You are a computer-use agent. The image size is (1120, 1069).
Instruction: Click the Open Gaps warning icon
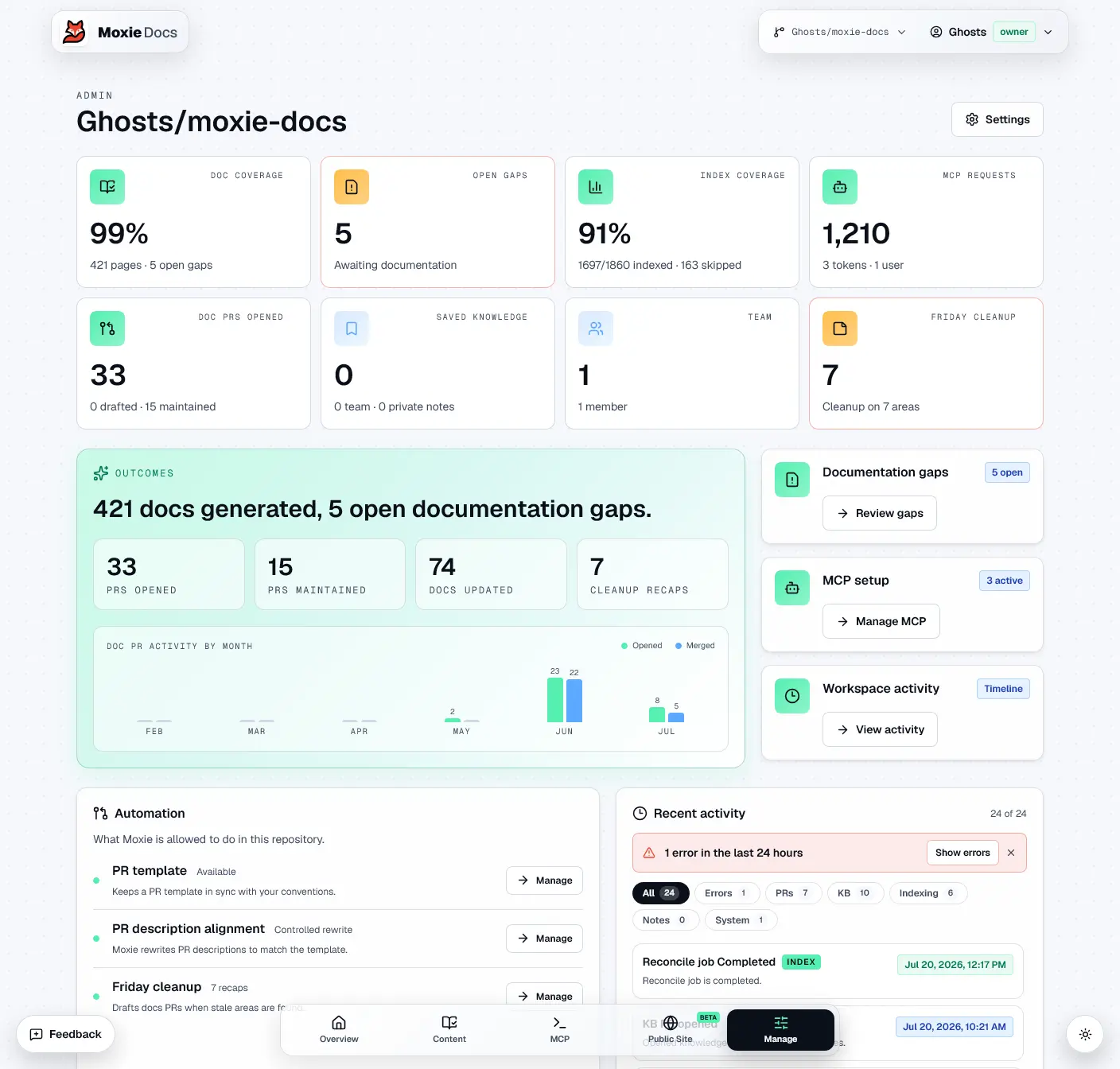coord(352,187)
